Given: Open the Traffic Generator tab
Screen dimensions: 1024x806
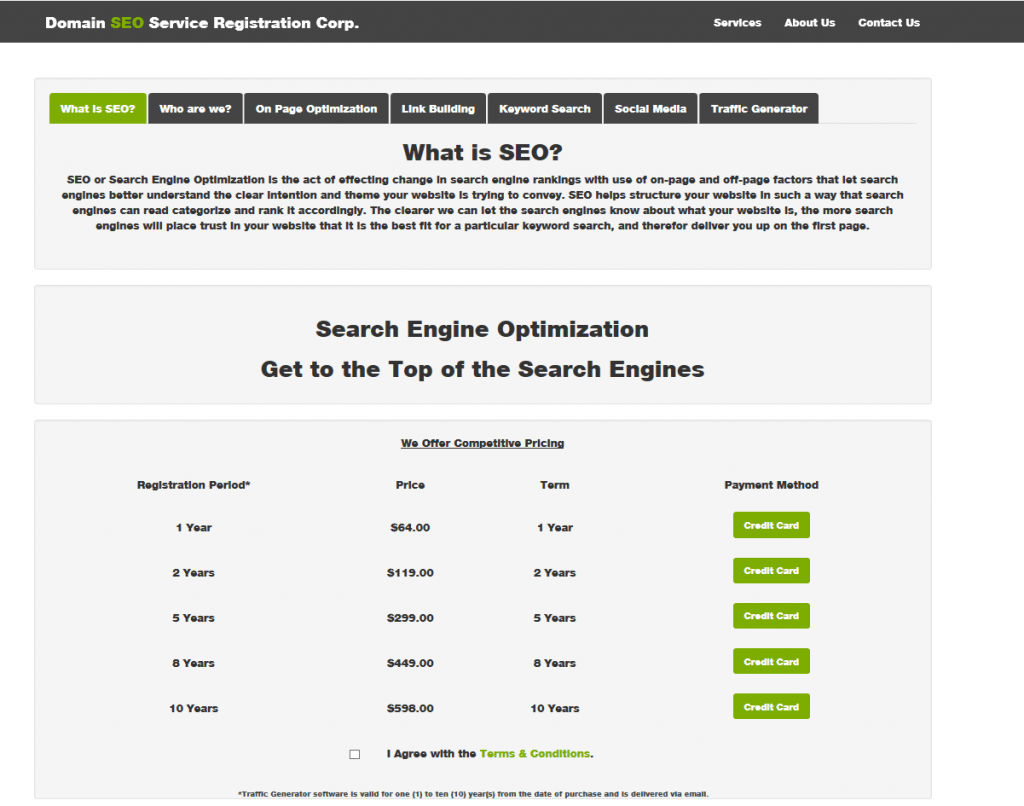Looking at the screenshot, I should pos(759,108).
